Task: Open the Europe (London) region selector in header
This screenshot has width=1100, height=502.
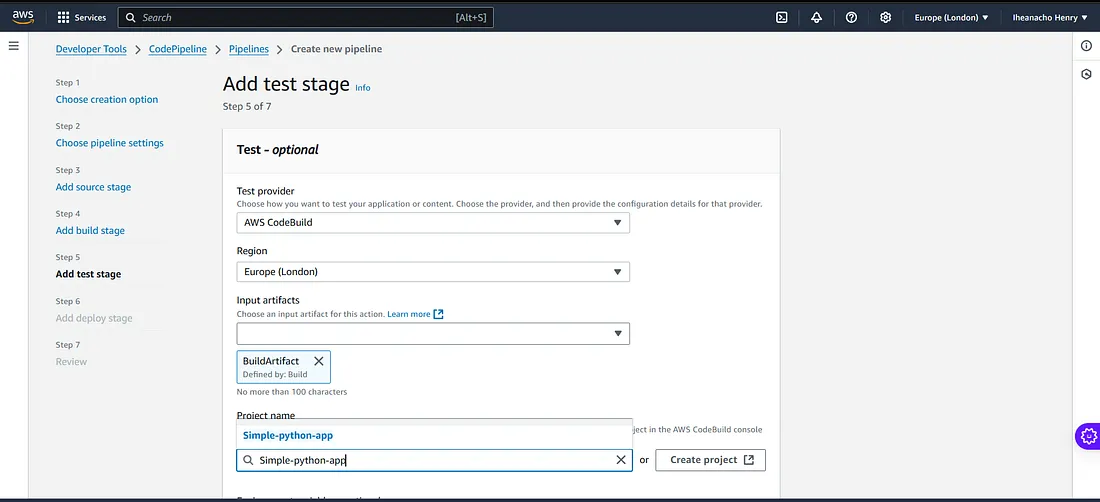Action: 951,18
